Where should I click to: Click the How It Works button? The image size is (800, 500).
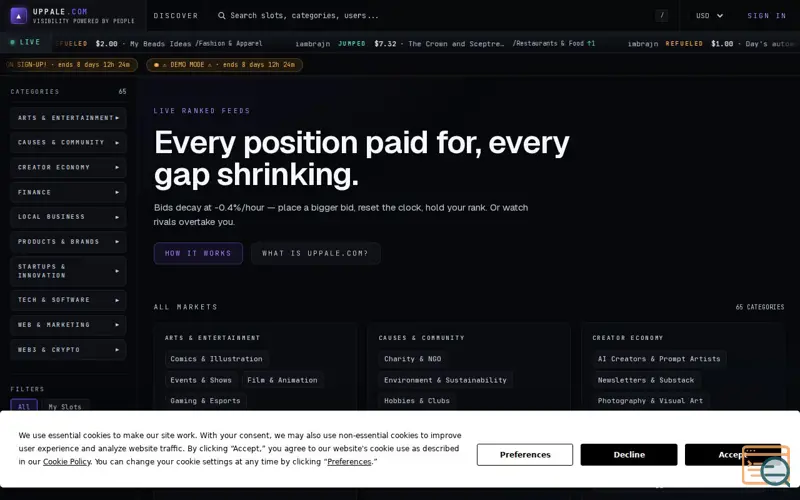(x=198, y=254)
